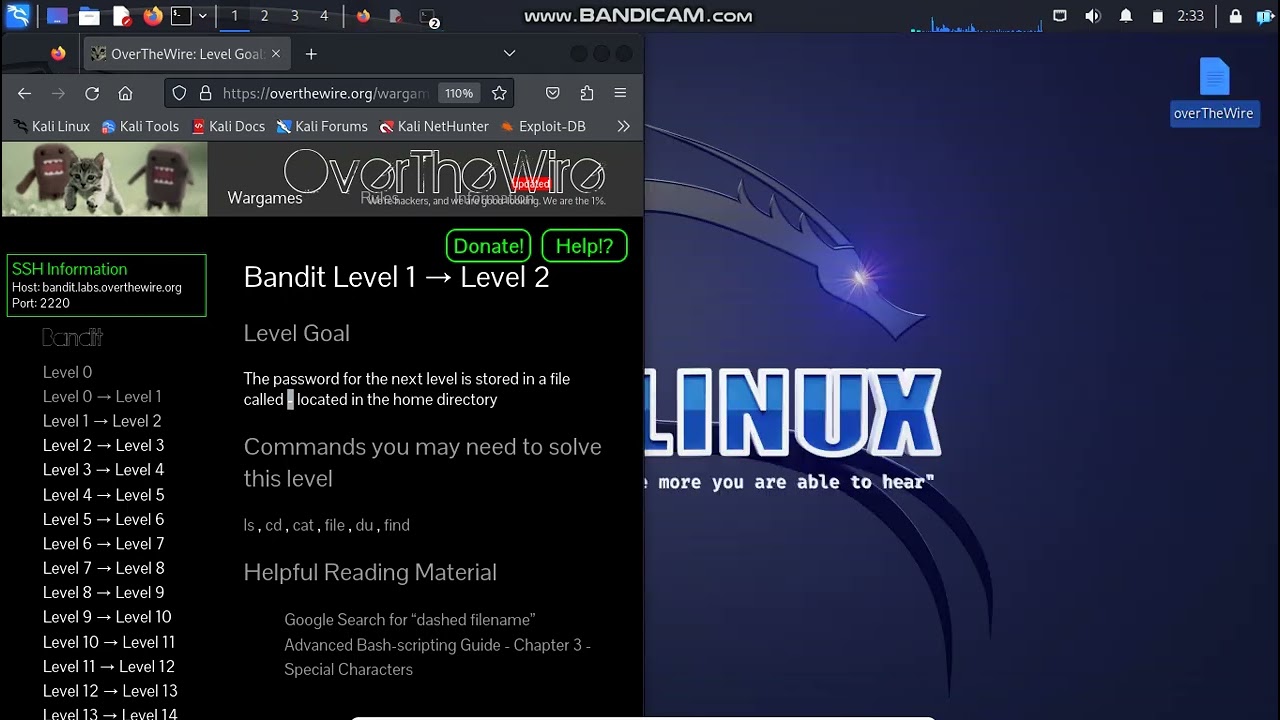Open the overTheWire desktop file
This screenshot has width=1280, height=720.
(1213, 90)
